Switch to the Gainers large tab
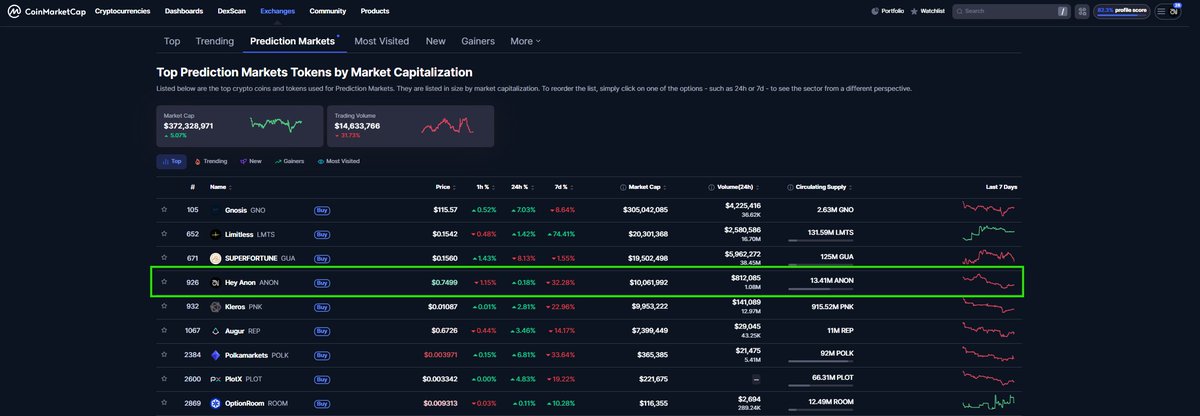 click(x=478, y=41)
